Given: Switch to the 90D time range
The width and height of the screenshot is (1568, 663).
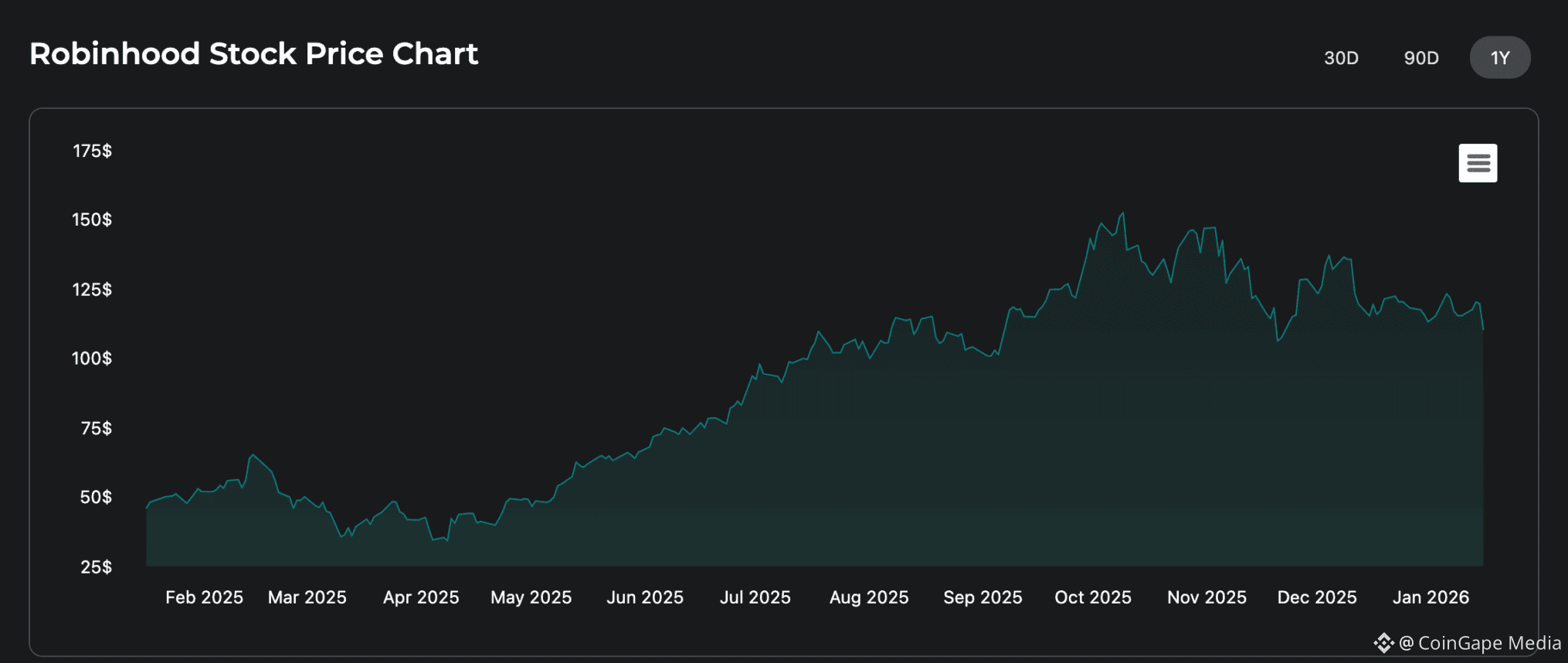Looking at the screenshot, I should tap(1420, 58).
